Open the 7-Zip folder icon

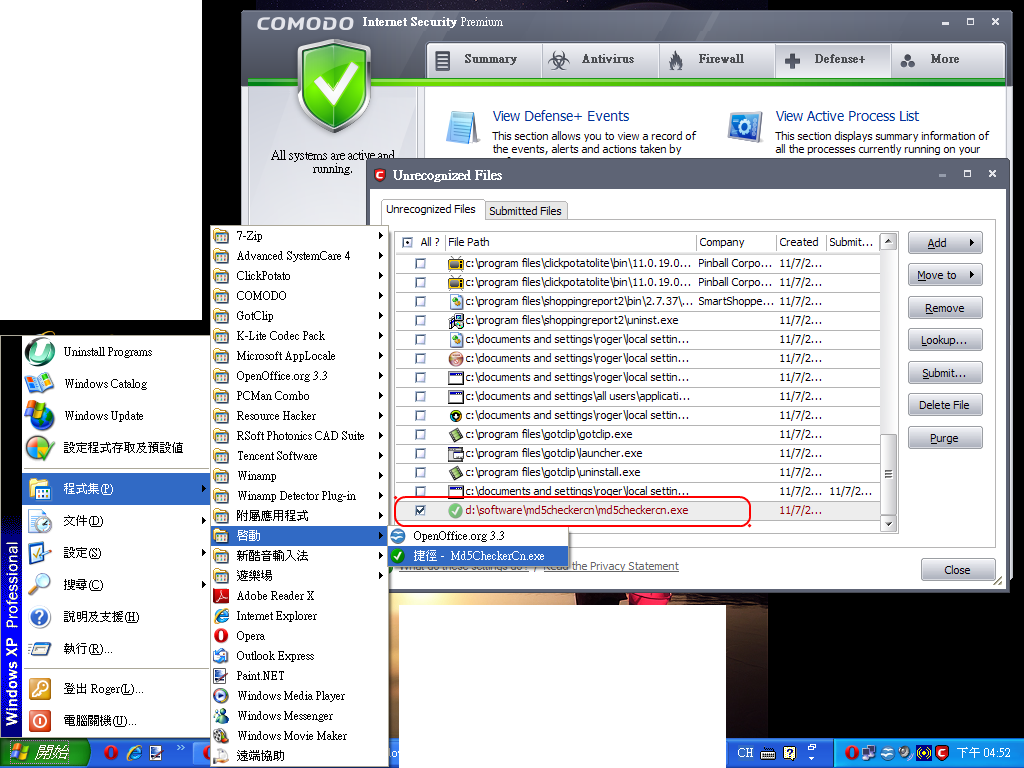tap(221, 236)
